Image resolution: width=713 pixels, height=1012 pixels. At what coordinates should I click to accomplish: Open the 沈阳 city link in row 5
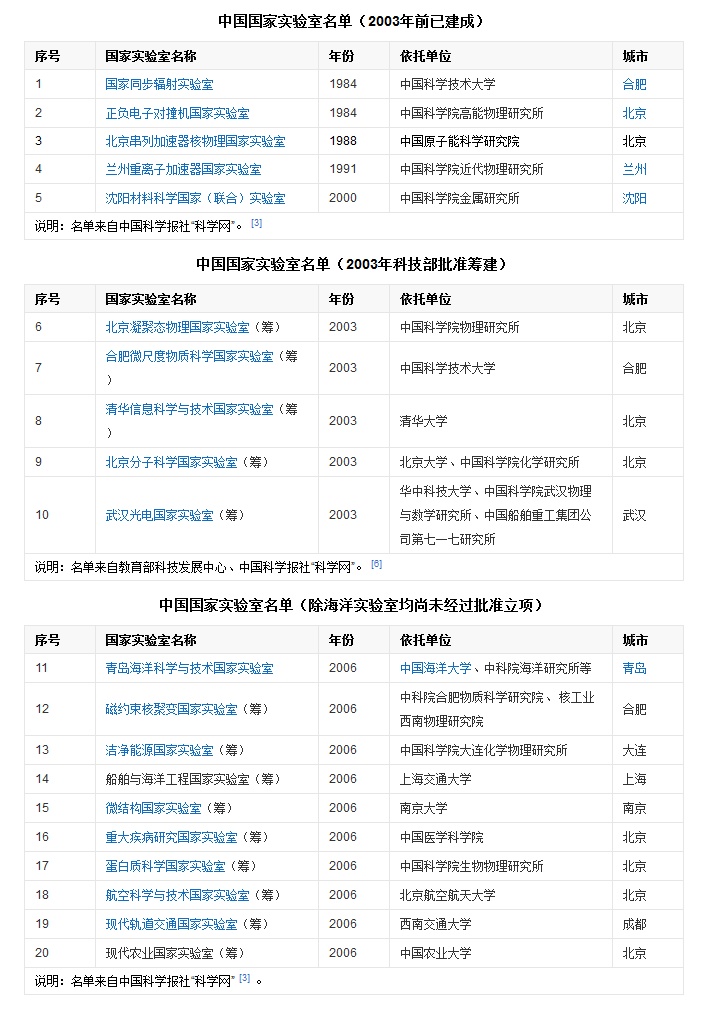[x=634, y=198]
